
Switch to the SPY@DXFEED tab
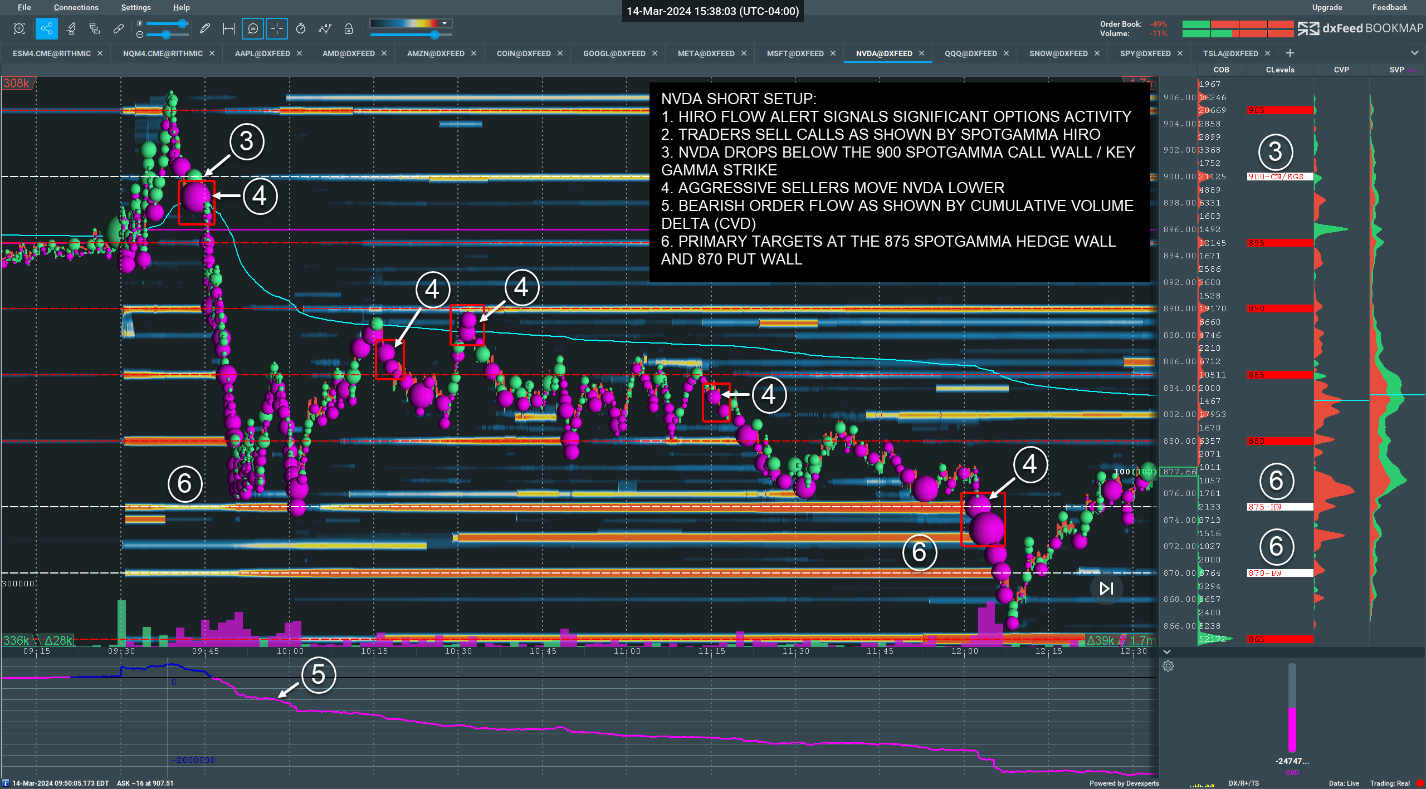(x=1147, y=53)
